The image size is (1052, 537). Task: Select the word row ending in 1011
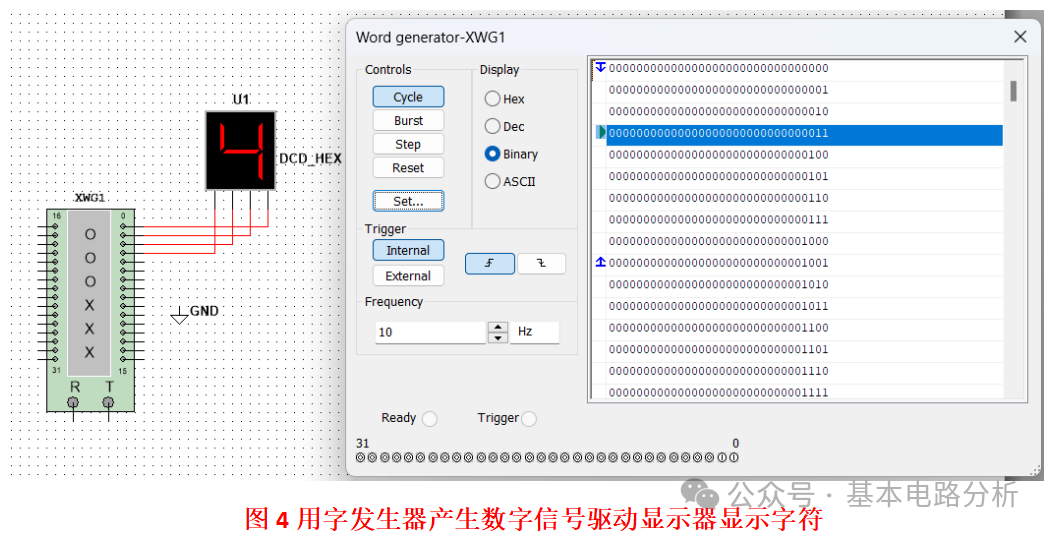point(804,306)
